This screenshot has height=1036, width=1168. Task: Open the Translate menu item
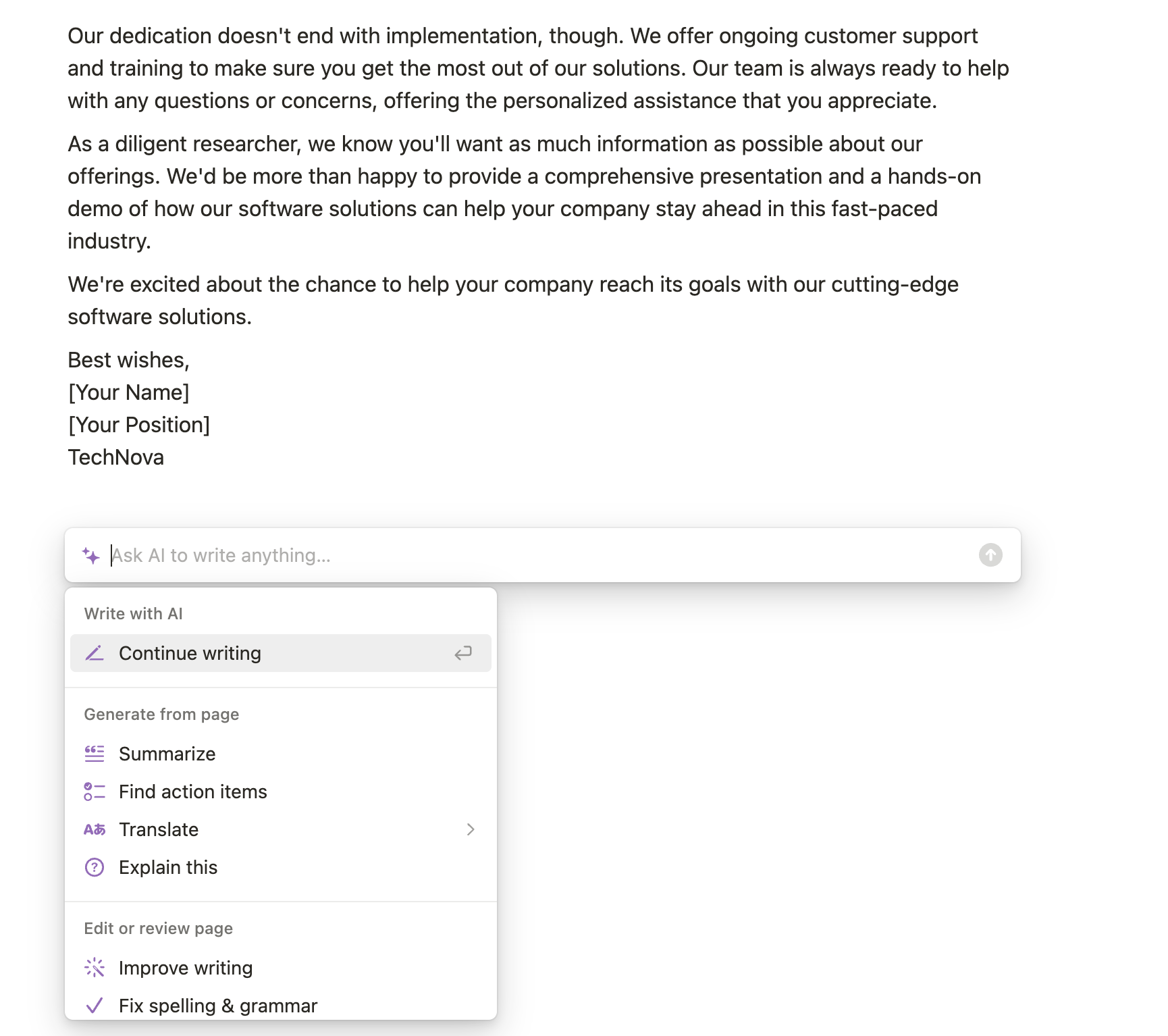coord(159,829)
